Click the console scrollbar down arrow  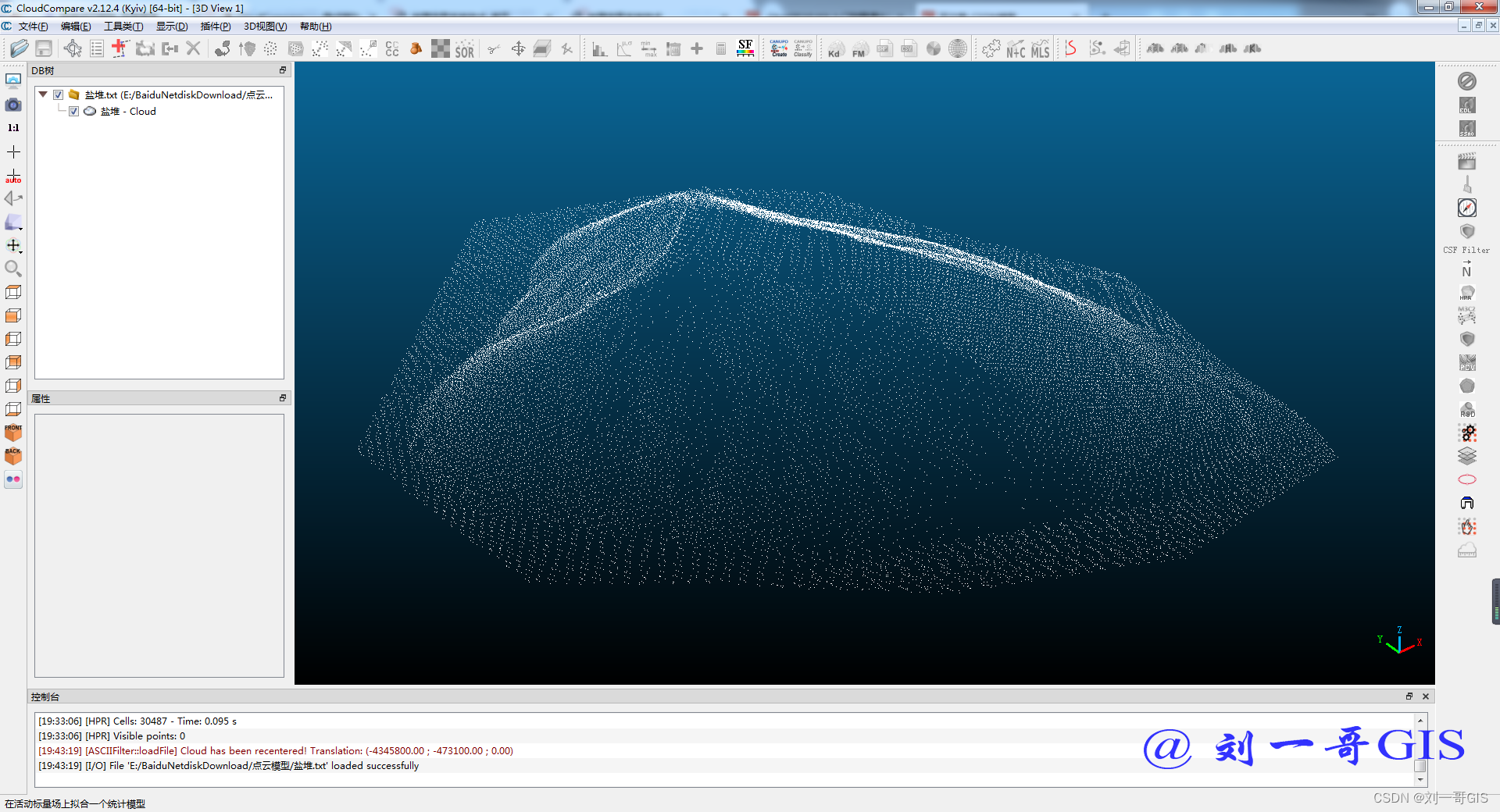(1420, 780)
